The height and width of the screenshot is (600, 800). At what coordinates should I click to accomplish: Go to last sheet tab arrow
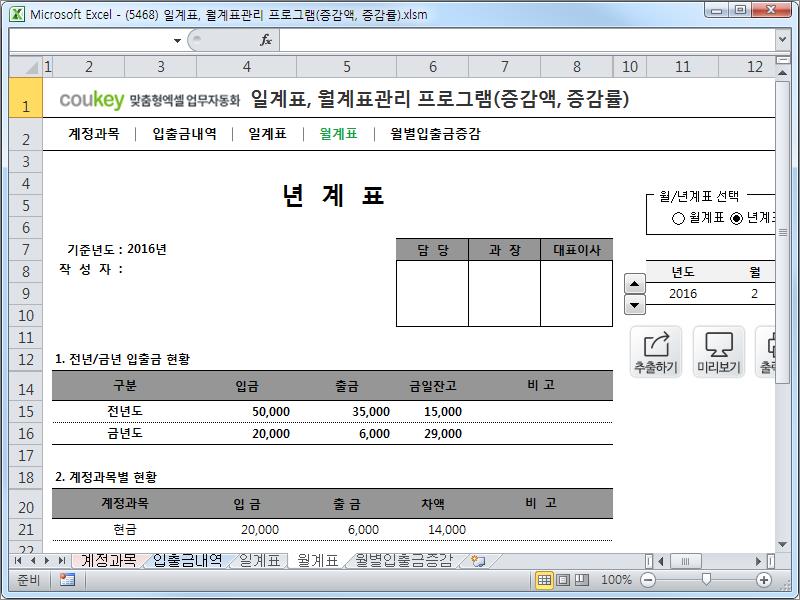point(62,561)
